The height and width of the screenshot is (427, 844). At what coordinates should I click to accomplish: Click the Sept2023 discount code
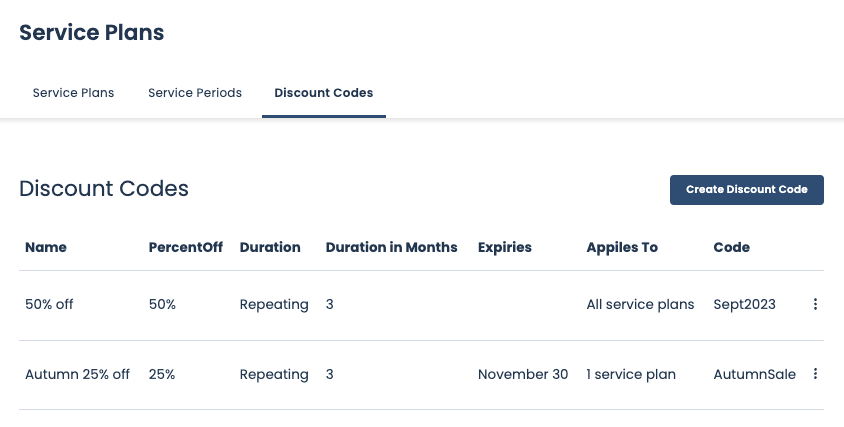click(x=744, y=304)
